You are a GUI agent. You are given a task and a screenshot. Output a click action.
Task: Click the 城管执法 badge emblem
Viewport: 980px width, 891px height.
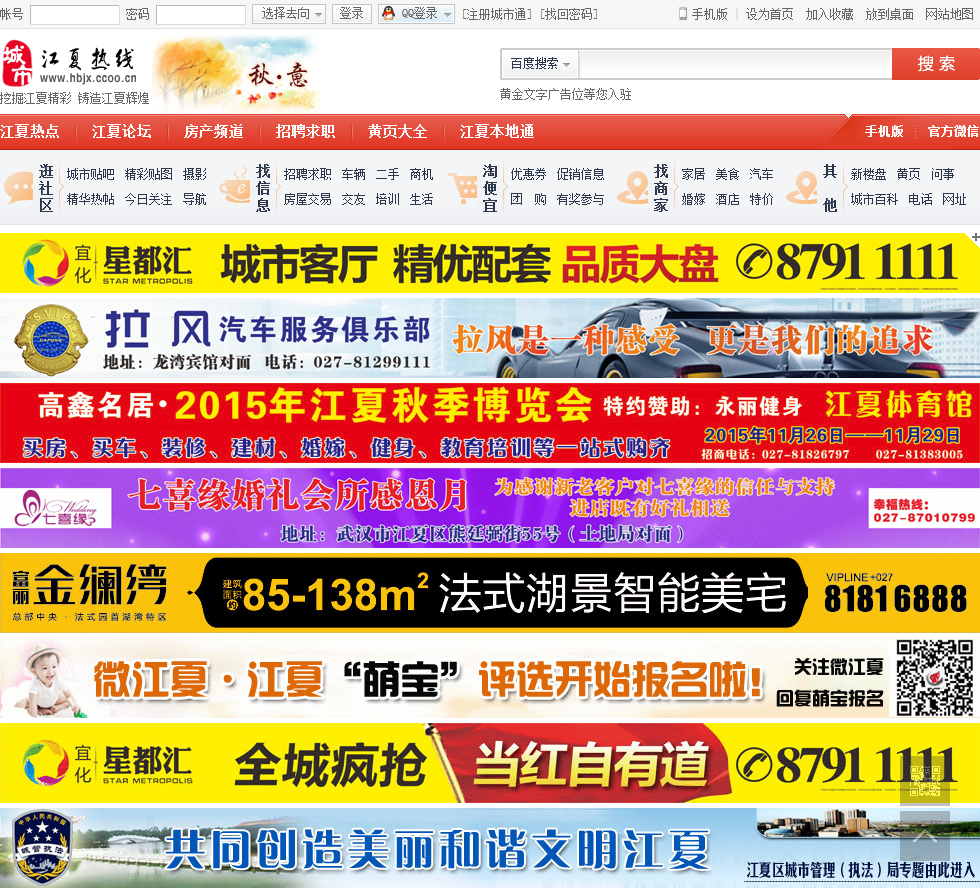click(x=41, y=846)
